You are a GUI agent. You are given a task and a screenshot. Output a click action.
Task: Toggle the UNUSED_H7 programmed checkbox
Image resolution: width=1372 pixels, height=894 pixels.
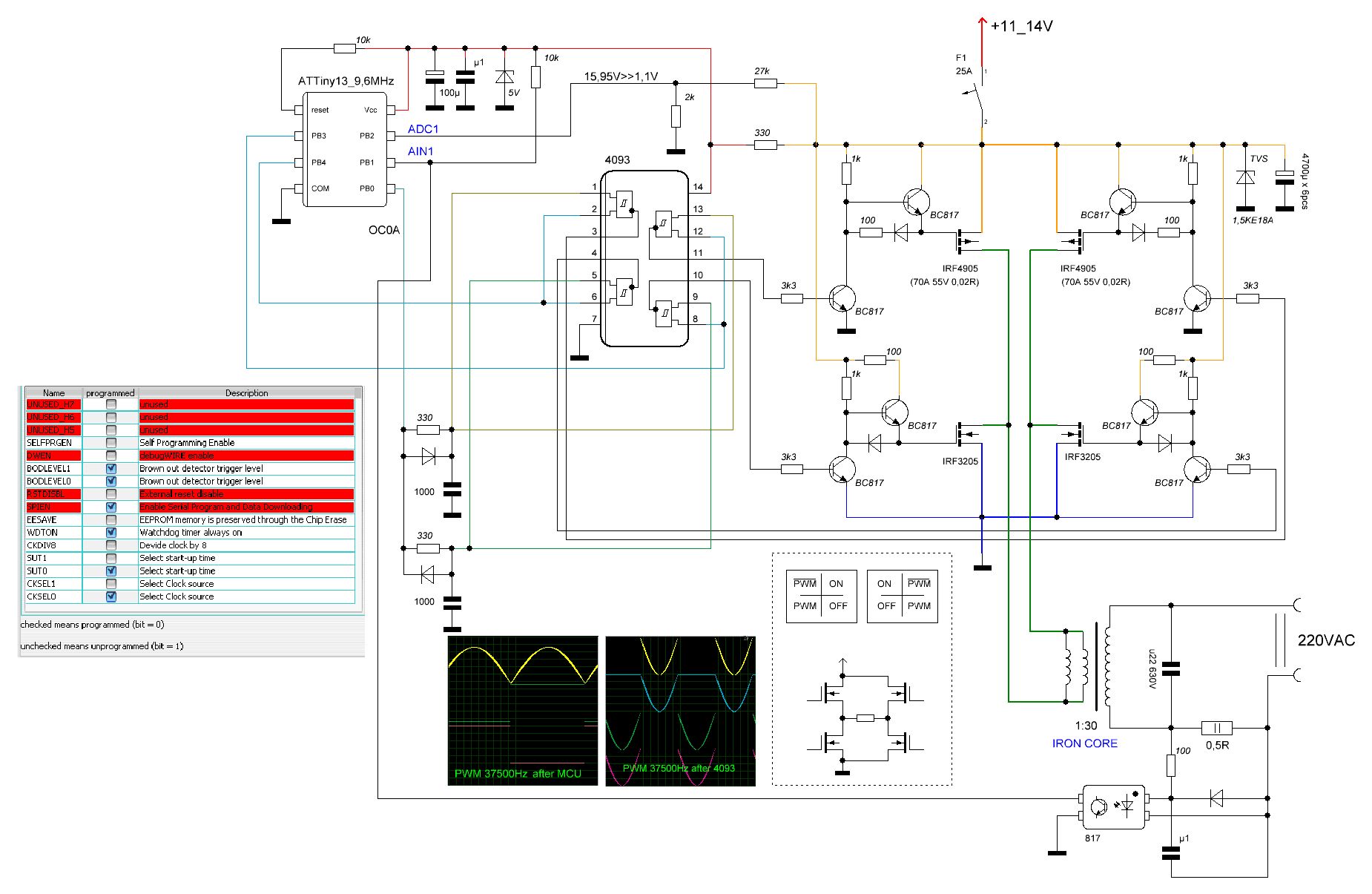111,404
